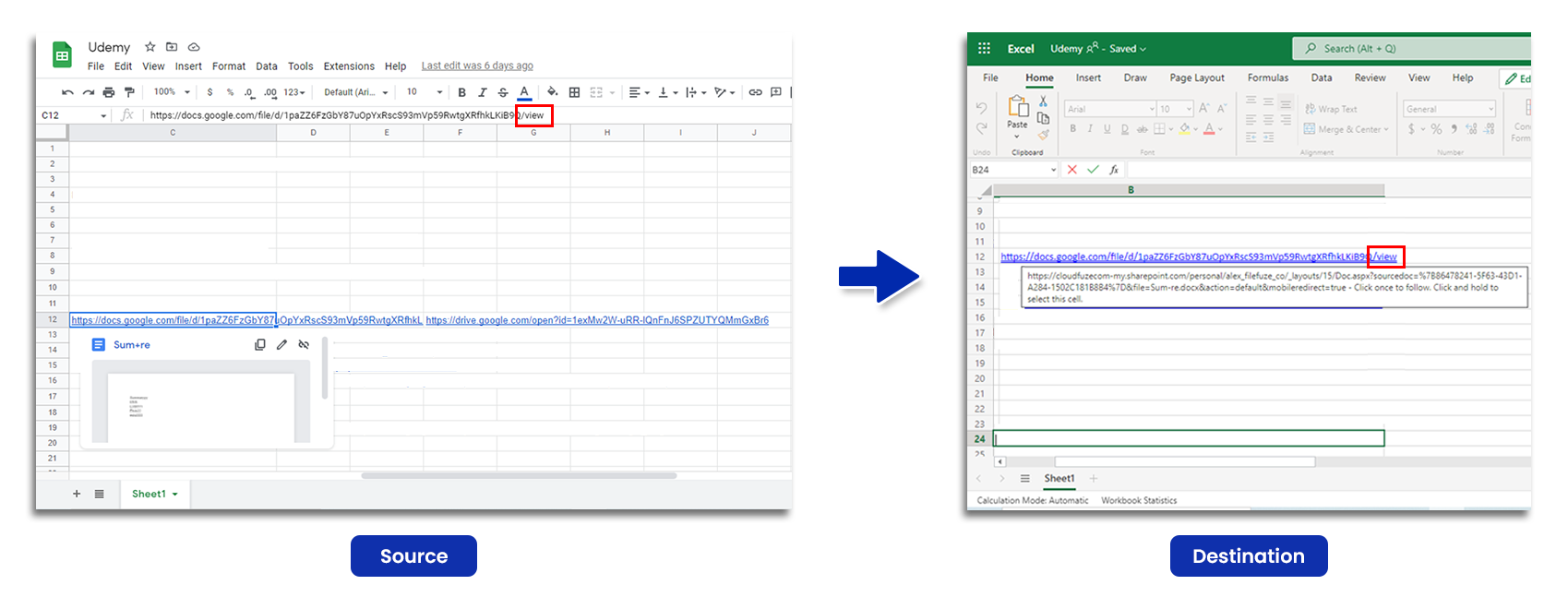This screenshot has height=597, width=1568.
Task: Open text rotation dropdown in Google Sheets
Action: [724, 92]
